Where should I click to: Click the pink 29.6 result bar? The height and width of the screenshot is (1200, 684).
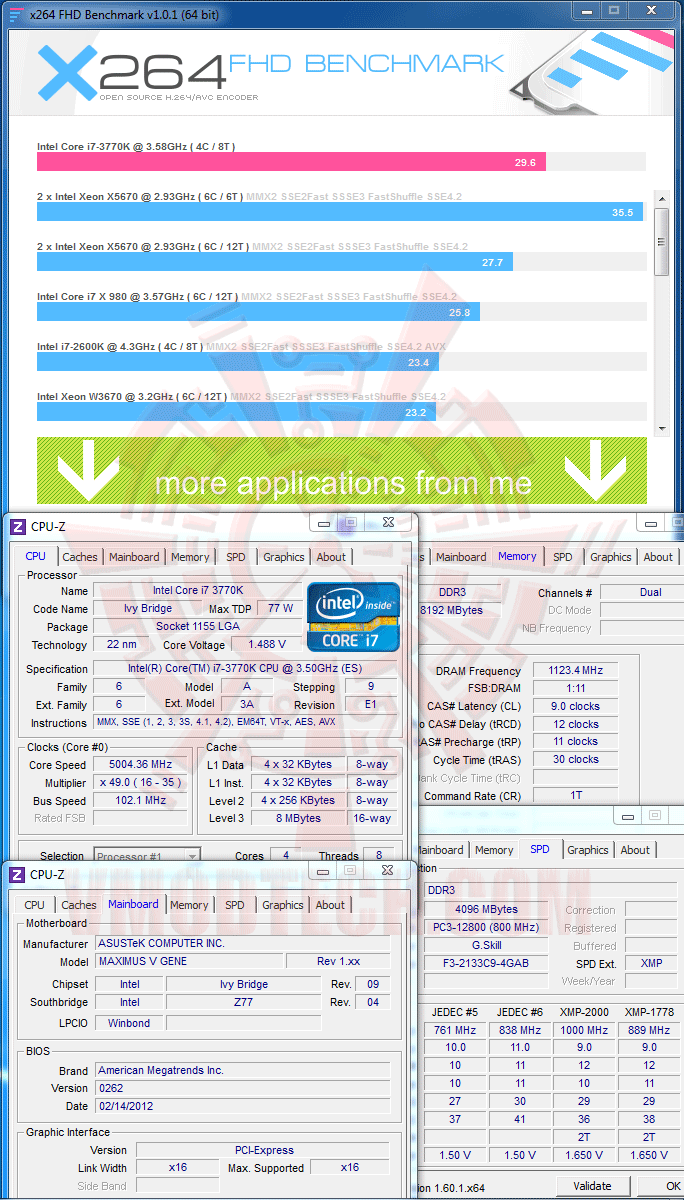tap(292, 162)
